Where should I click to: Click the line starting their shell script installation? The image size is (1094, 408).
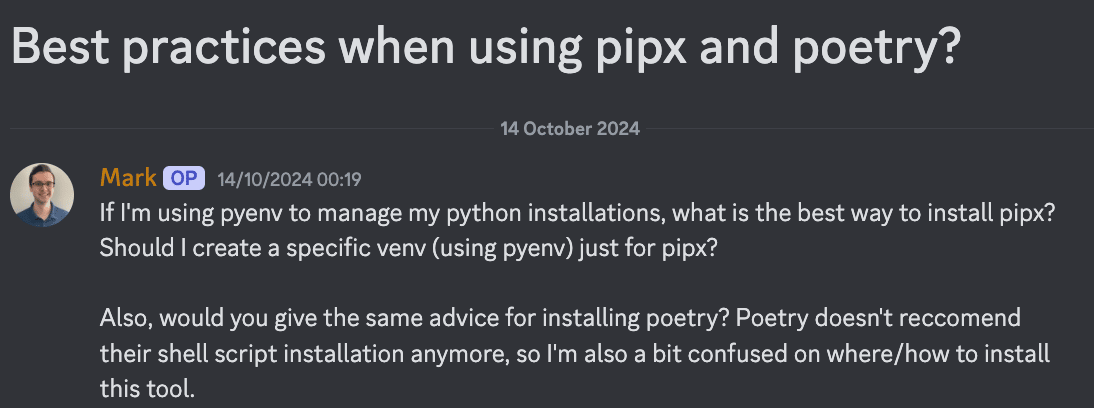[x=575, y=354]
